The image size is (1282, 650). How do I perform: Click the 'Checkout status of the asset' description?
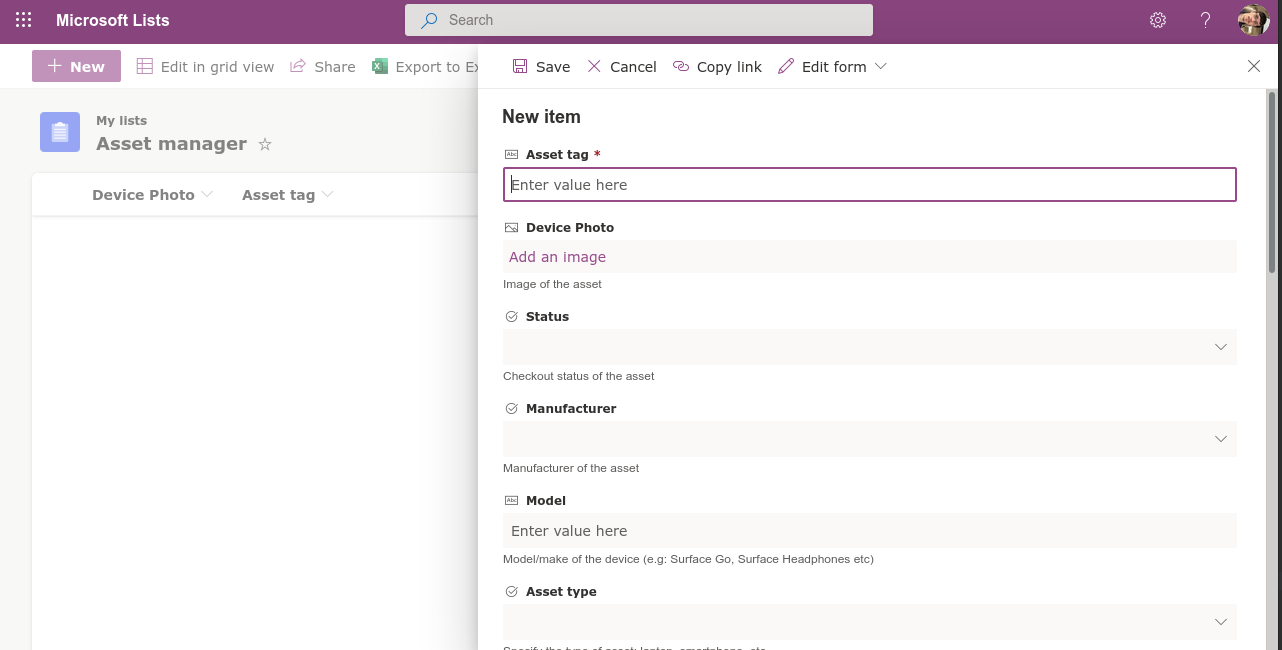(579, 376)
